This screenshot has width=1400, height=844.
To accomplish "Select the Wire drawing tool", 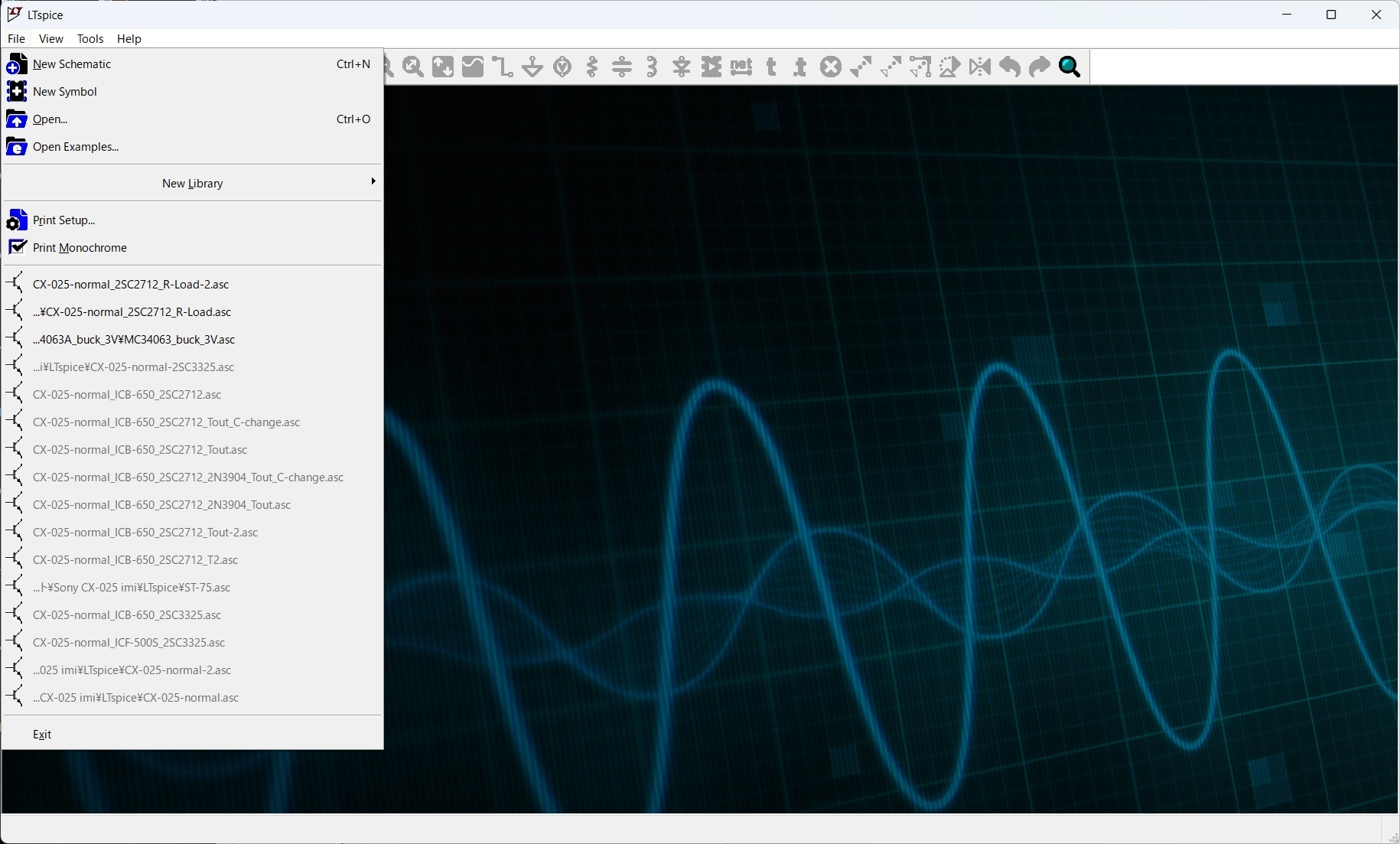I will click(x=503, y=67).
